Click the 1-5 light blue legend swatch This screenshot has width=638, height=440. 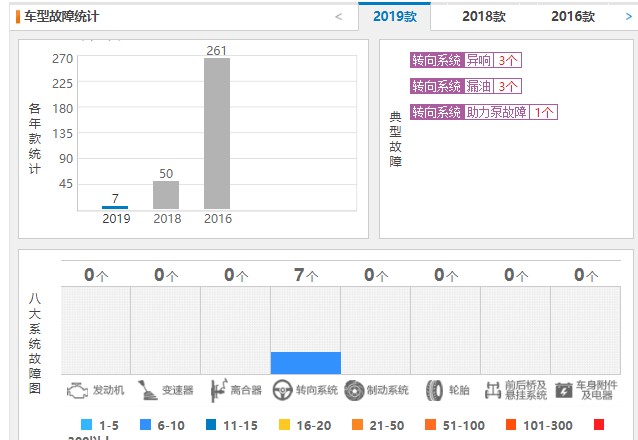pyautogui.click(x=86, y=424)
